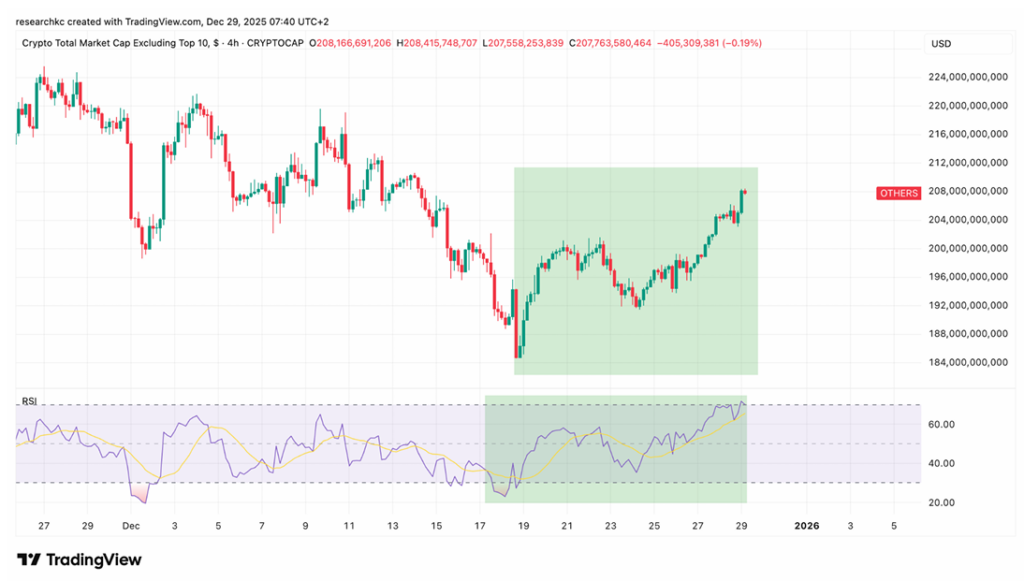Select the Dec label on time axis

132,525
